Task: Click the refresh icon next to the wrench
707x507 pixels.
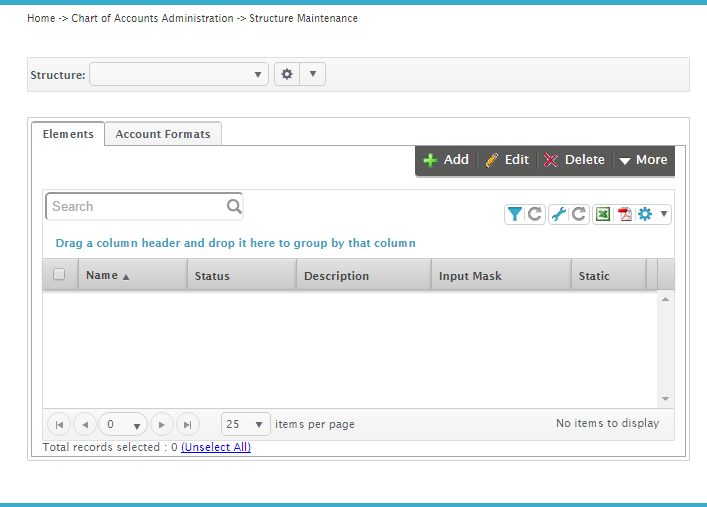Action: 579,214
